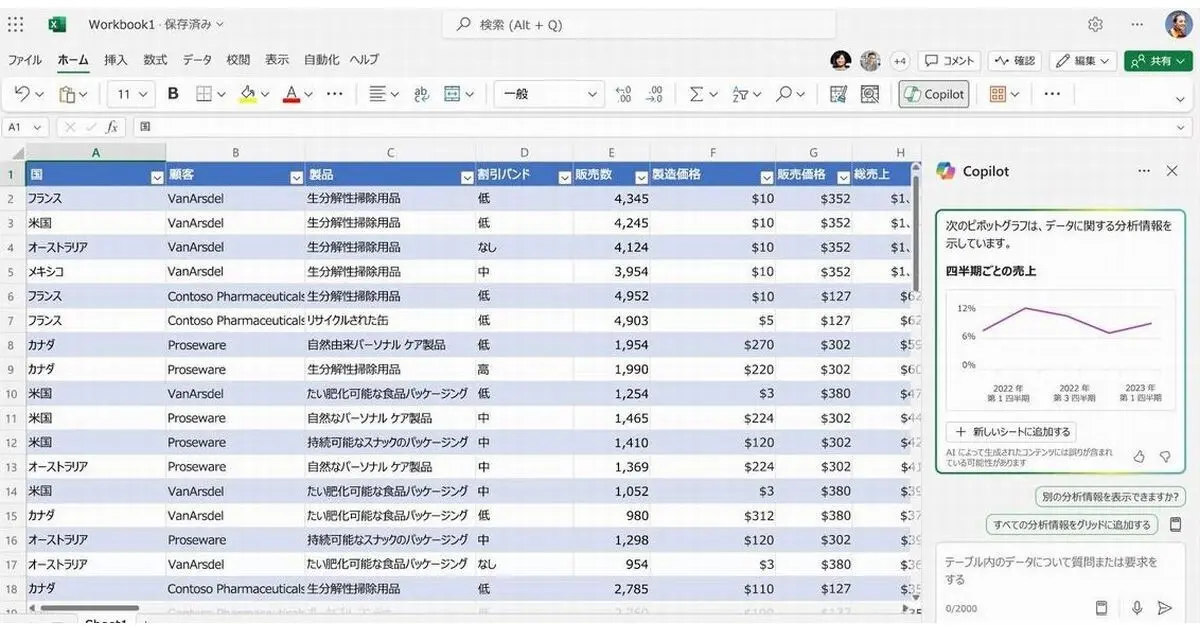
Task: Click the AutoSum sigma icon
Action: point(696,94)
